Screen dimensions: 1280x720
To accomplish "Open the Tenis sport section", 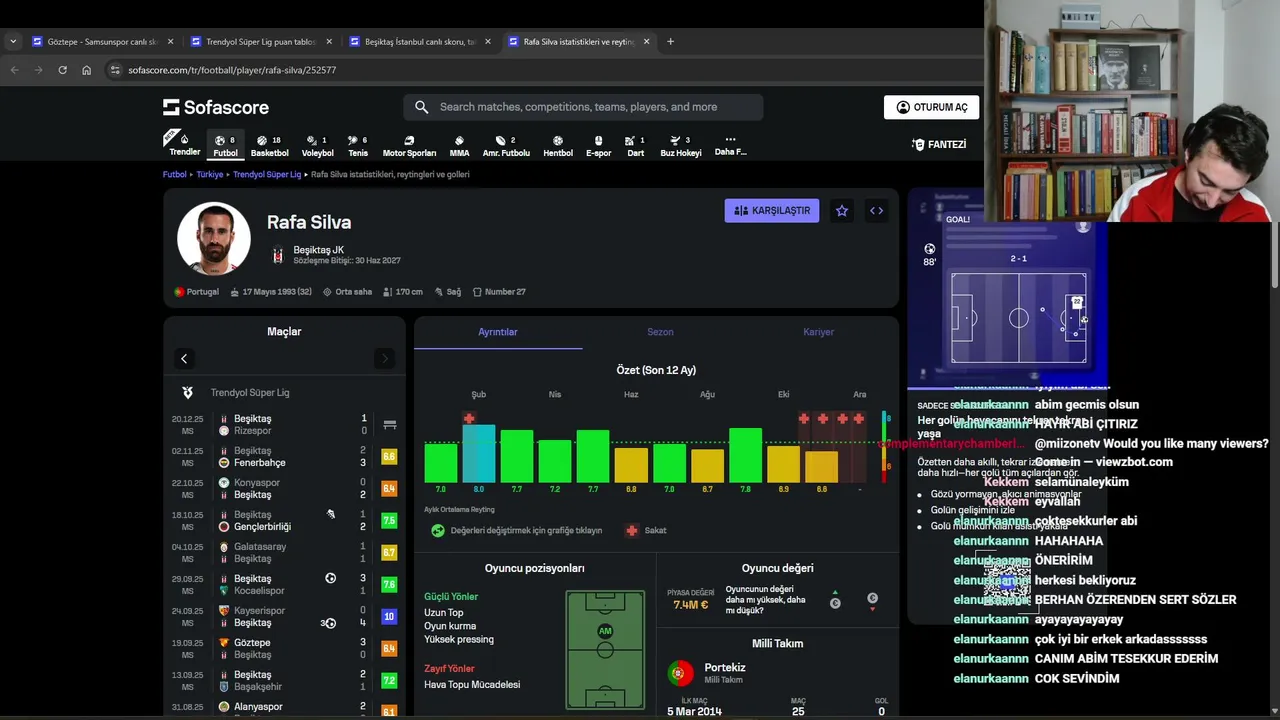I will (x=358, y=146).
